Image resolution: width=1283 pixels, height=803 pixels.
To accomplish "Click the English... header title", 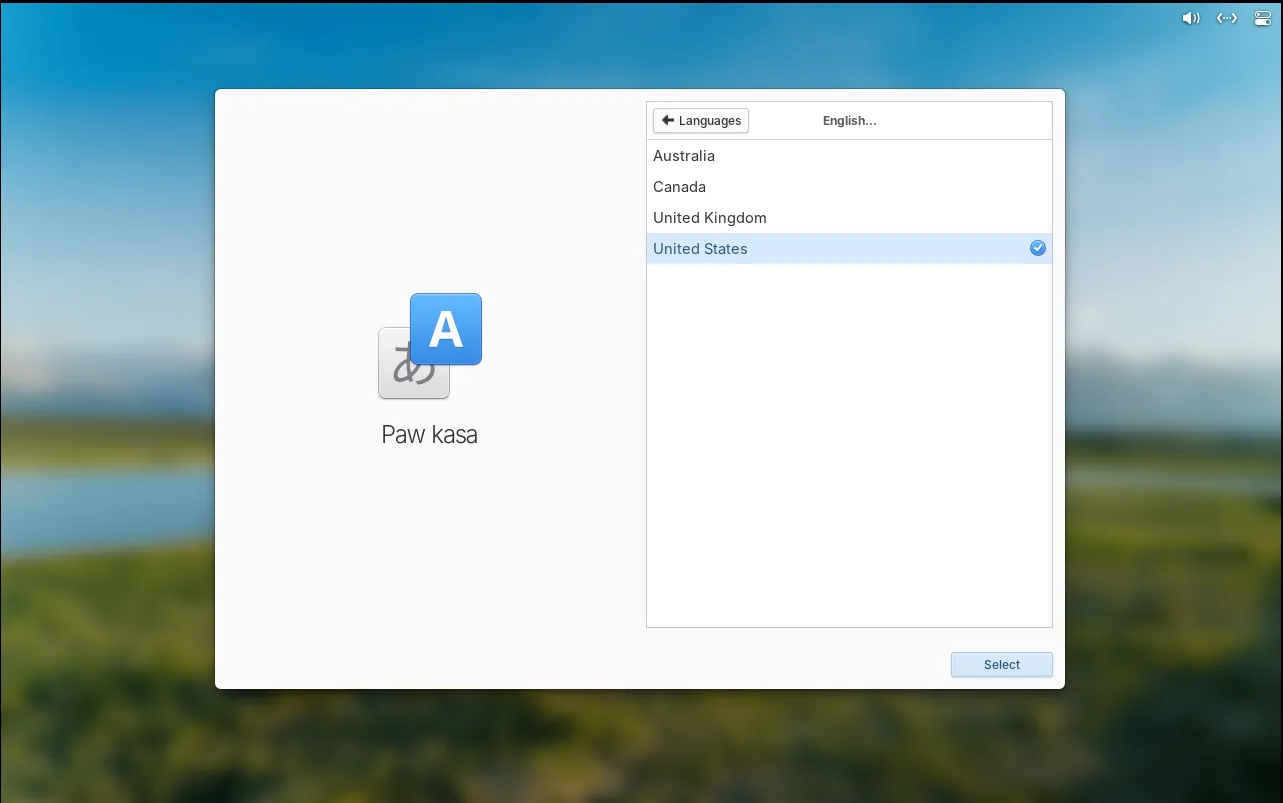I will (x=849, y=121).
